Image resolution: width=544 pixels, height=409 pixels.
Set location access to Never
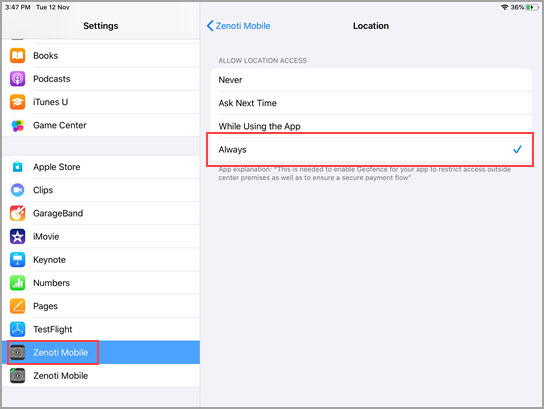tap(371, 80)
